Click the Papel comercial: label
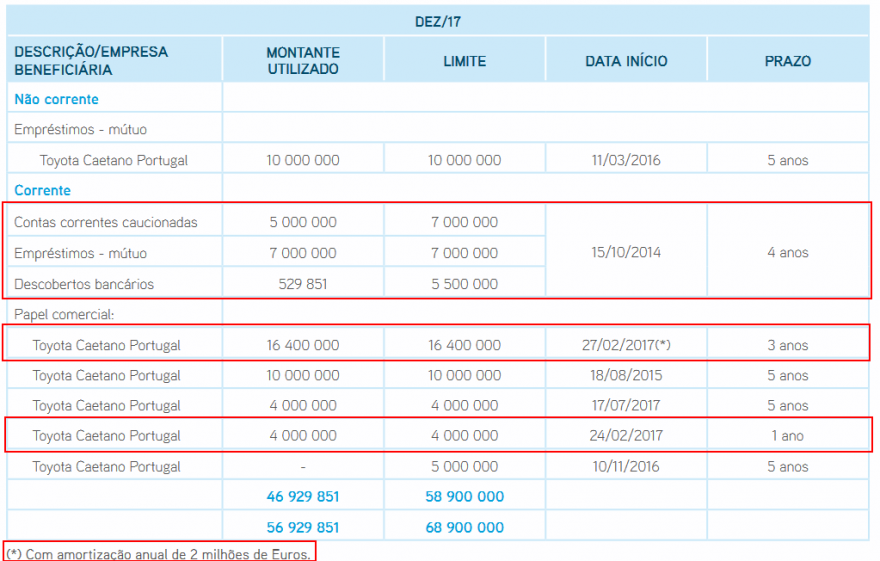 [64, 315]
